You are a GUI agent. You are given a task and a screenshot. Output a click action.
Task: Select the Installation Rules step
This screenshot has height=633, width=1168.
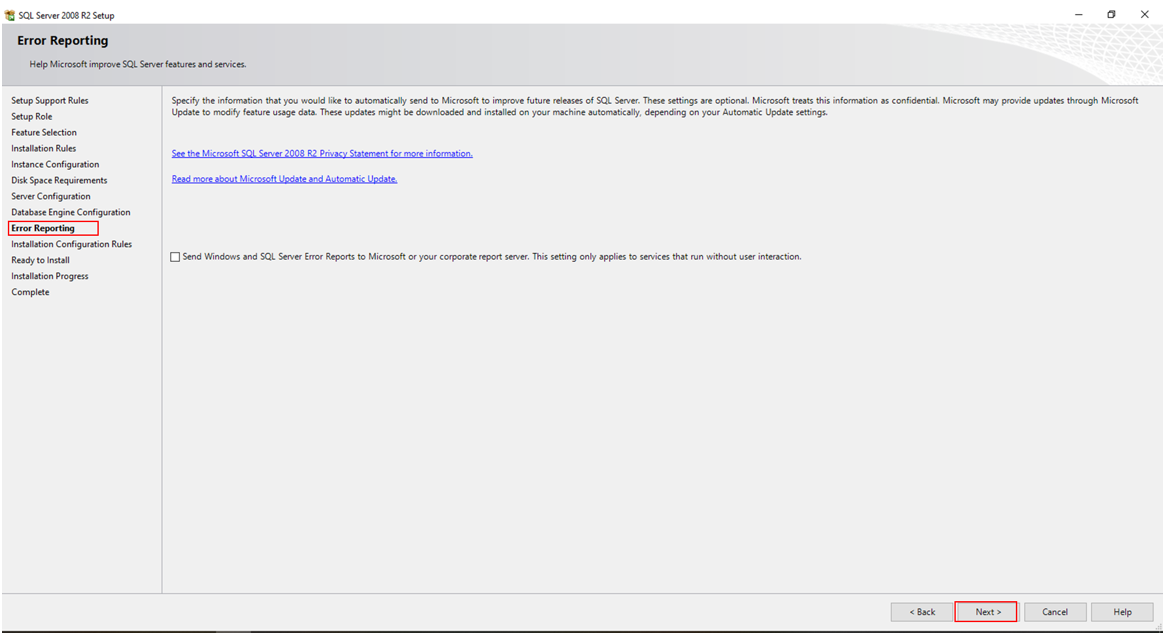click(x=44, y=148)
